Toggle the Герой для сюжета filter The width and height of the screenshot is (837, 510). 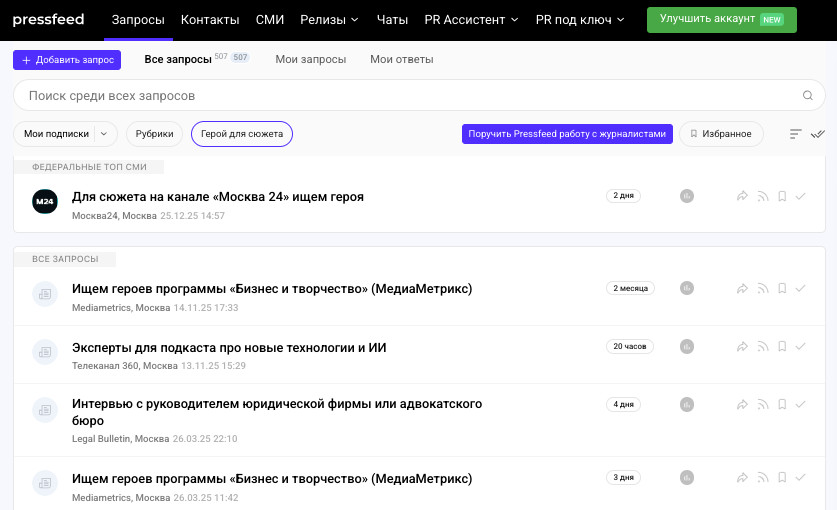tap(242, 134)
